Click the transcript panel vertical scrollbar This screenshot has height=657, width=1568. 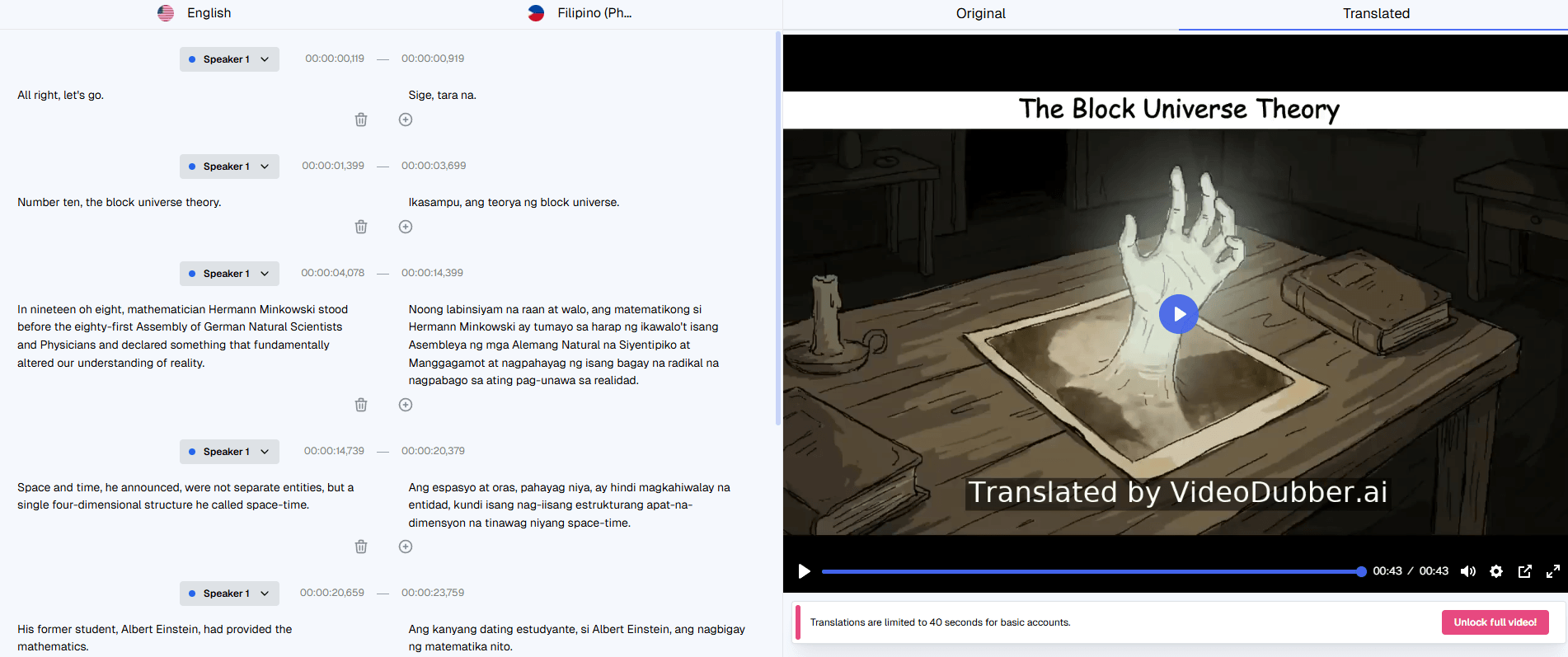778,228
